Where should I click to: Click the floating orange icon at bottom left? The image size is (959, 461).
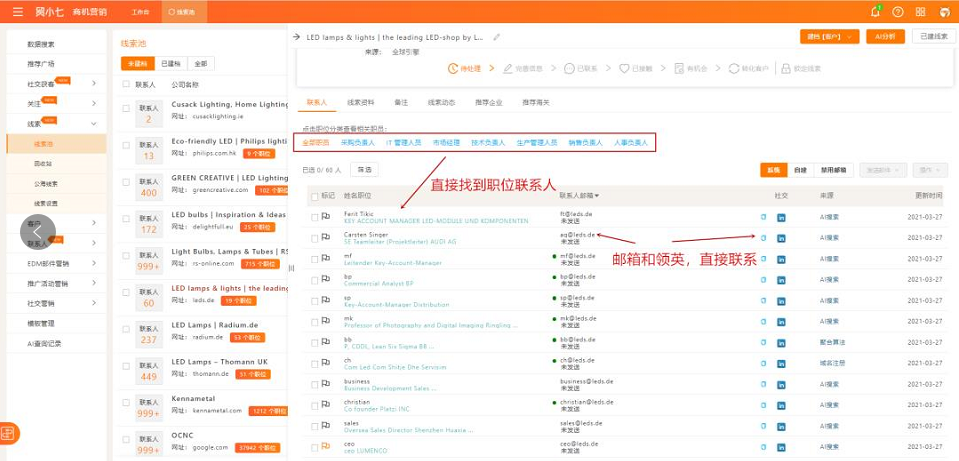9,433
